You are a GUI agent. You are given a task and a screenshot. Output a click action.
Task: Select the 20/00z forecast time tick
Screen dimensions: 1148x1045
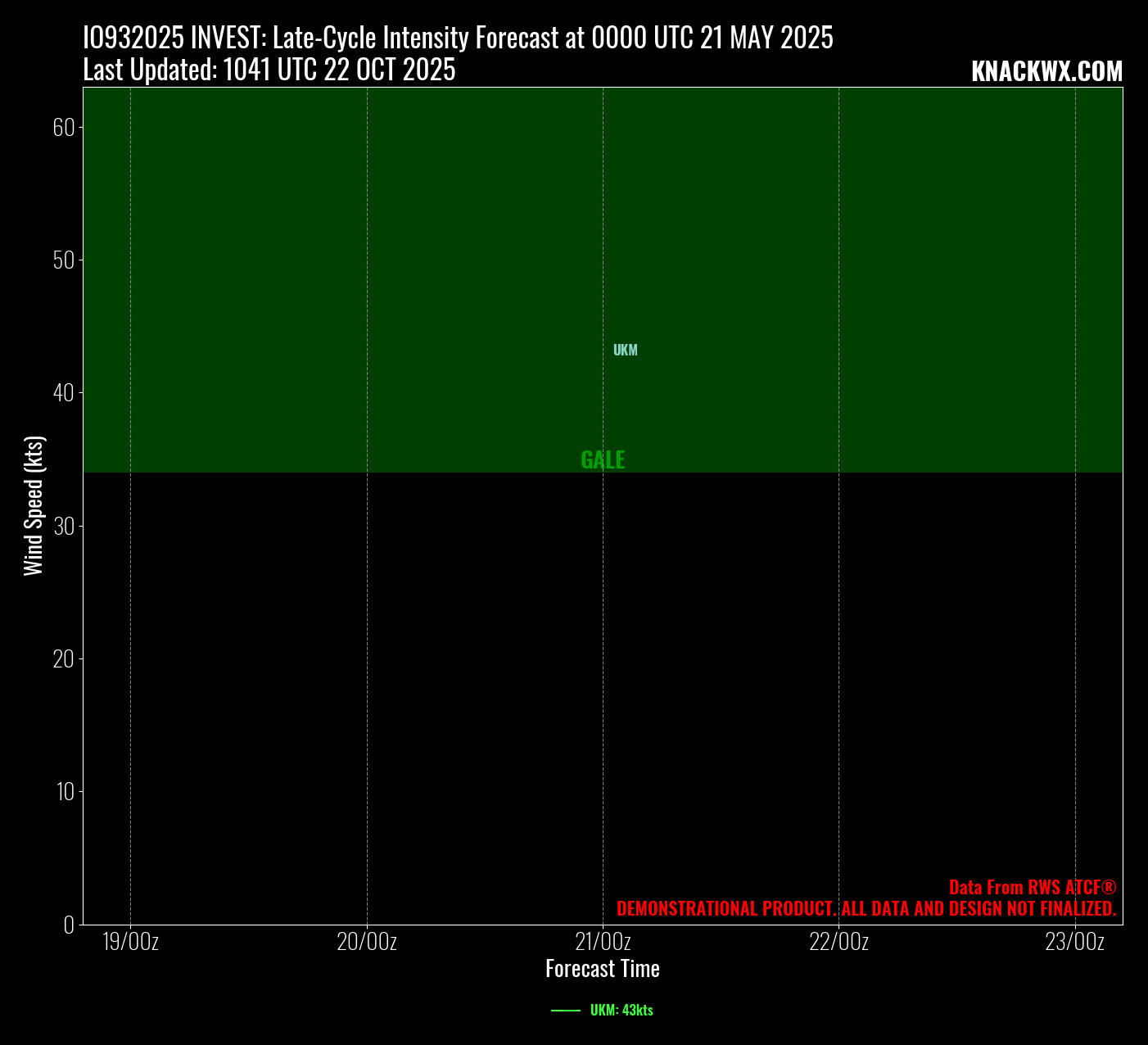(367, 943)
